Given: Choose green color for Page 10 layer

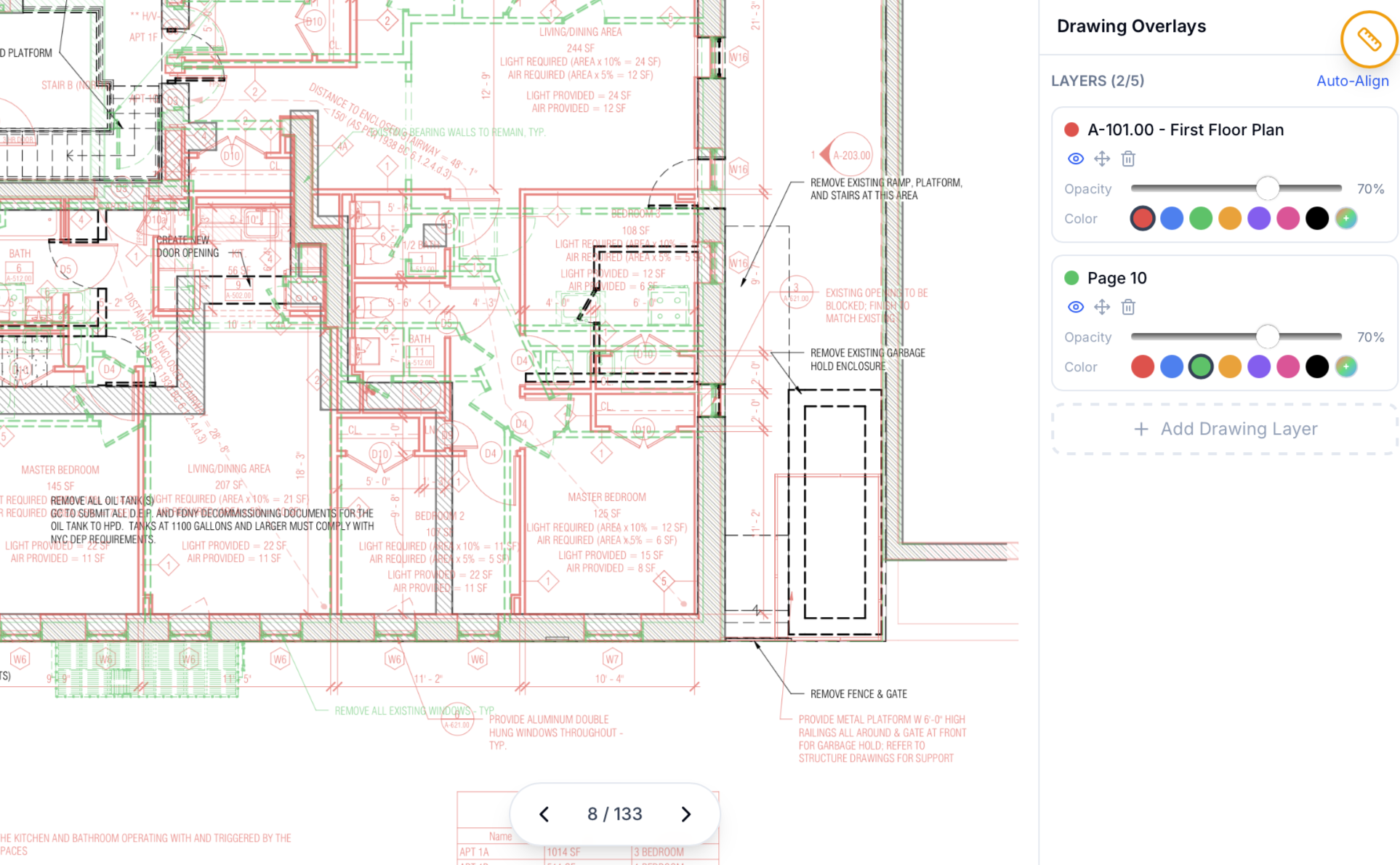Looking at the screenshot, I should click(x=1201, y=366).
